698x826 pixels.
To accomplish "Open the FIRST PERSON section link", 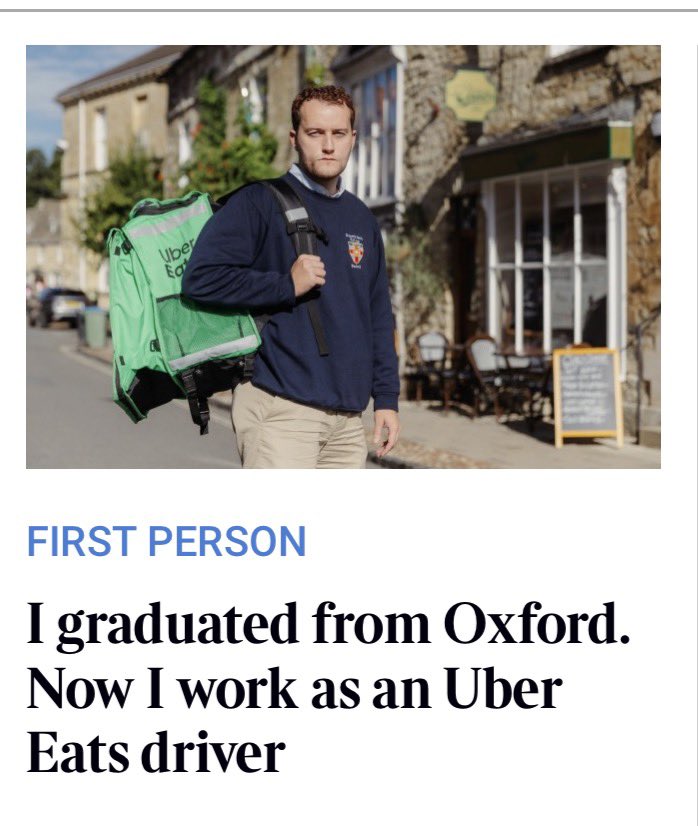I will tap(166, 541).
